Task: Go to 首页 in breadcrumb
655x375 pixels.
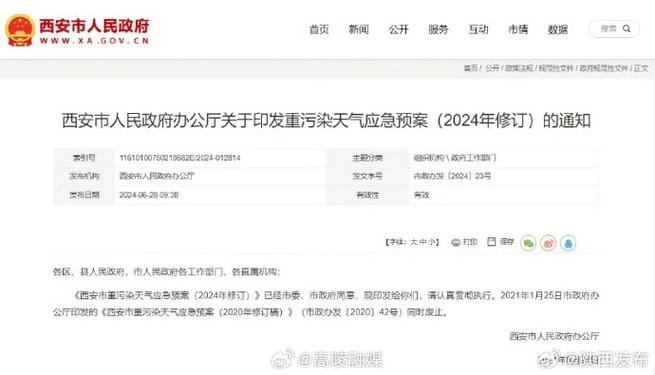Action: (x=470, y=68)
